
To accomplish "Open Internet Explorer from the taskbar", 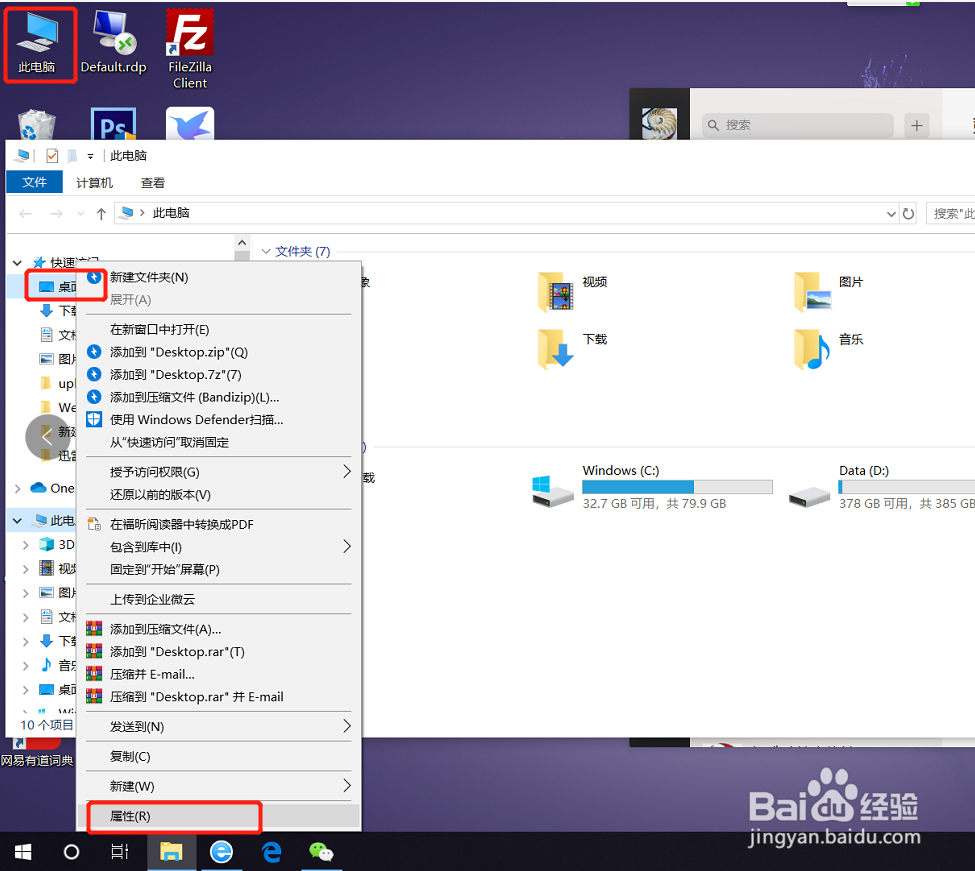I will tap(221, 852).
